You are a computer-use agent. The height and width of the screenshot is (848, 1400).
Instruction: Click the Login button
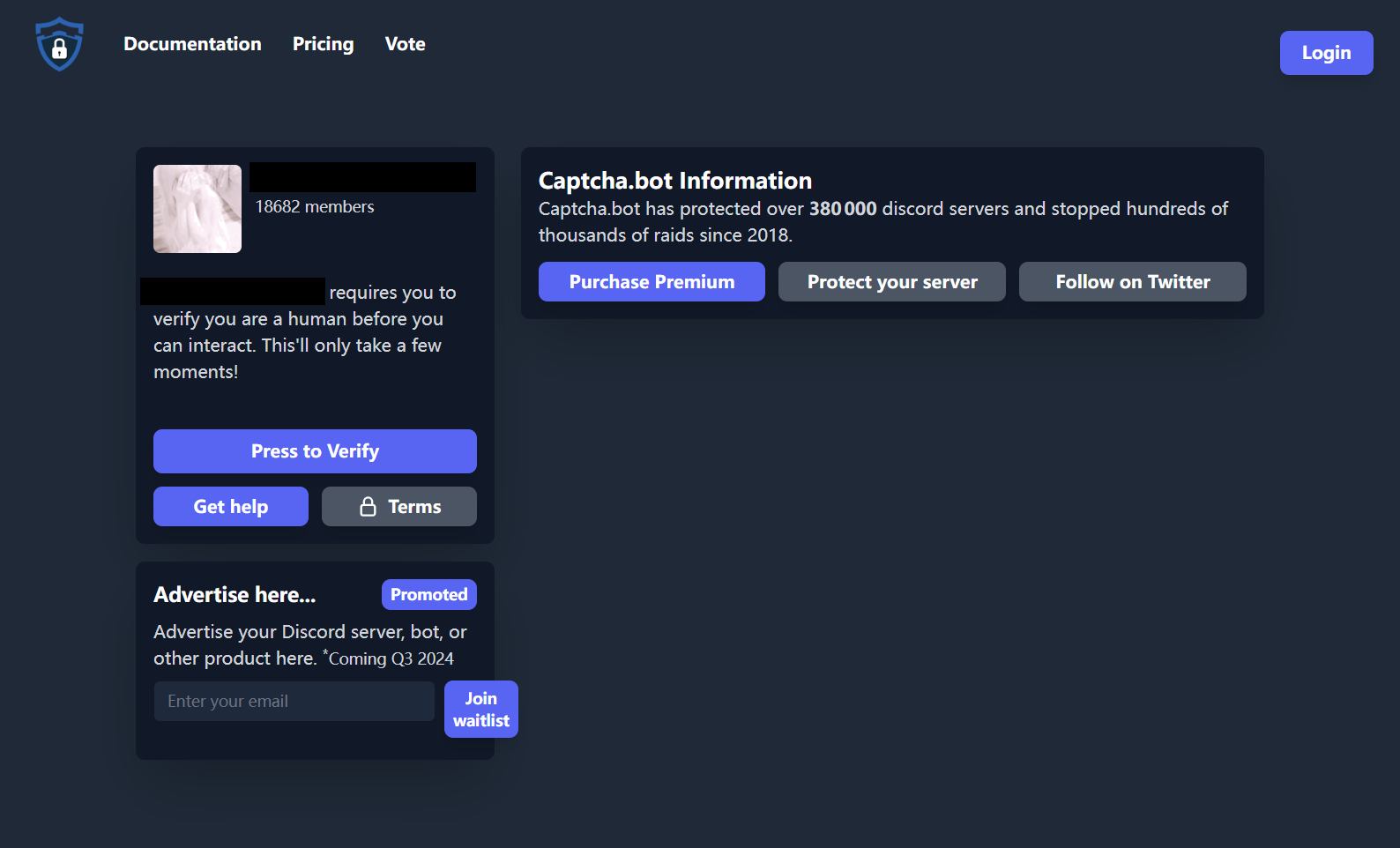1326,53
